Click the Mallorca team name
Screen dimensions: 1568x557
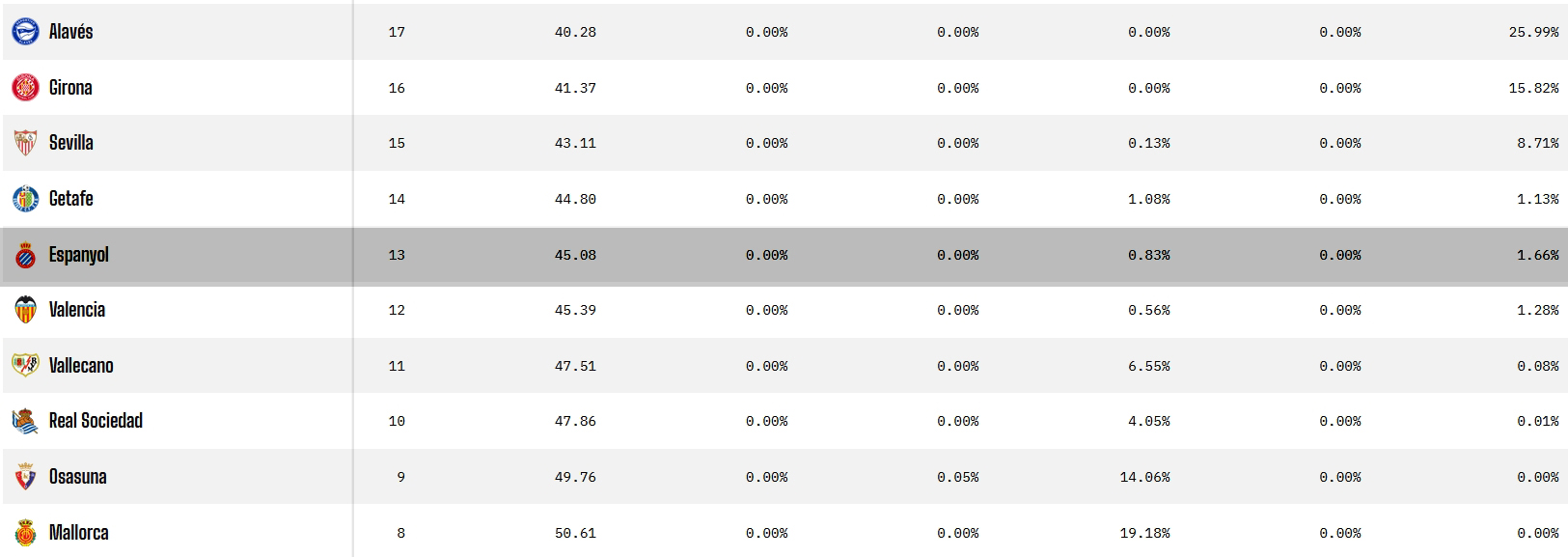(x=78, y=533)
